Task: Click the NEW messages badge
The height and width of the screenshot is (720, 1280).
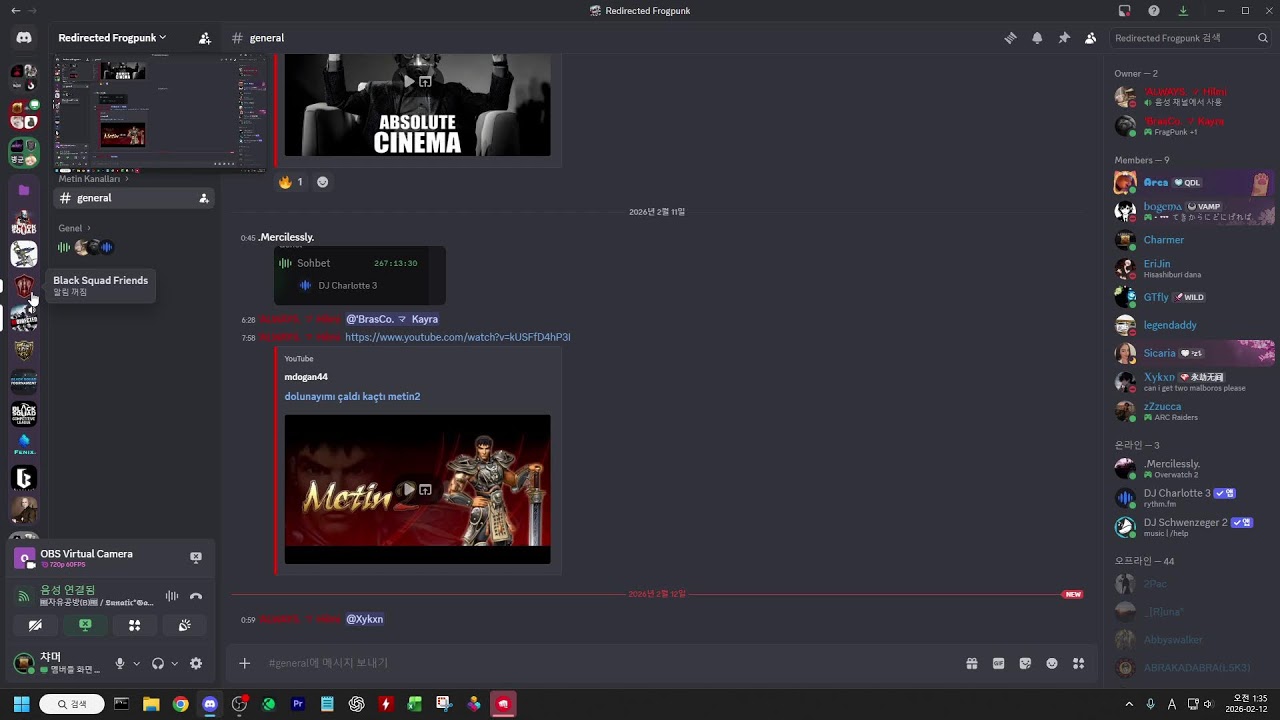Action: pos(1073,594)
